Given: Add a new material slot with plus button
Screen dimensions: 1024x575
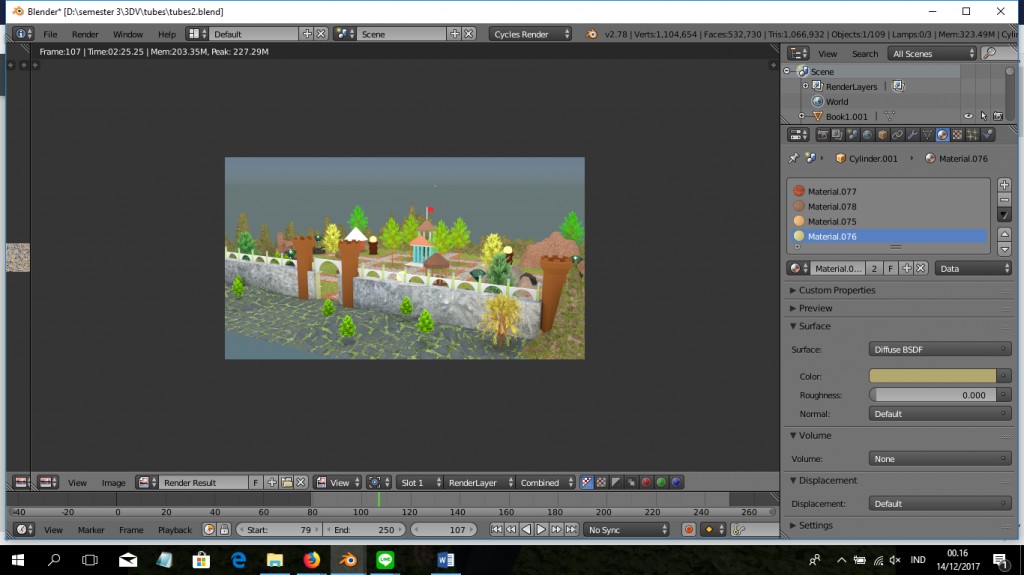Looking at the screenshot, I should (1005, 185).
